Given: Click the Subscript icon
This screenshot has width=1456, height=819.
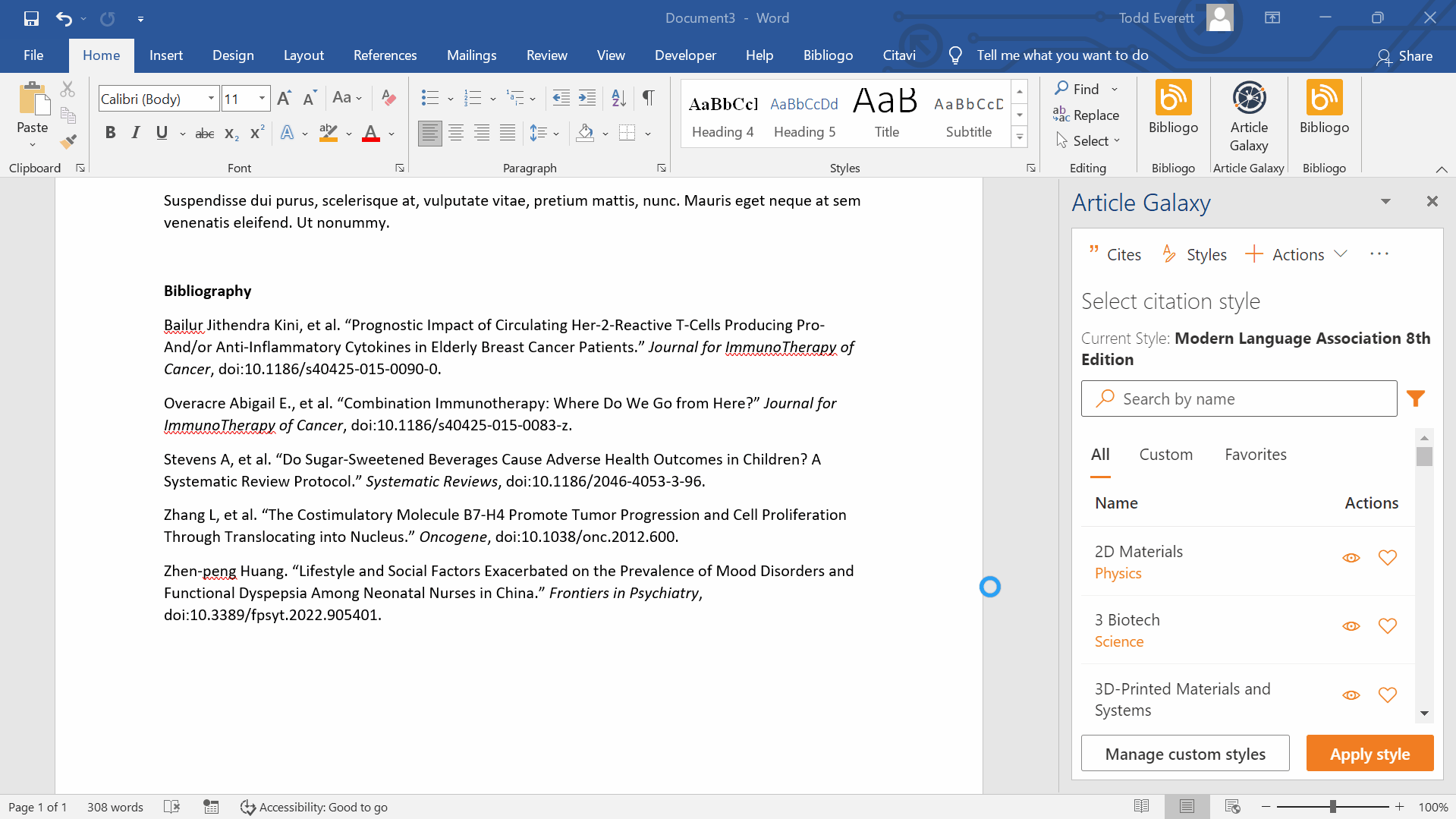Looking at the screenshot, I should point(231,134).
